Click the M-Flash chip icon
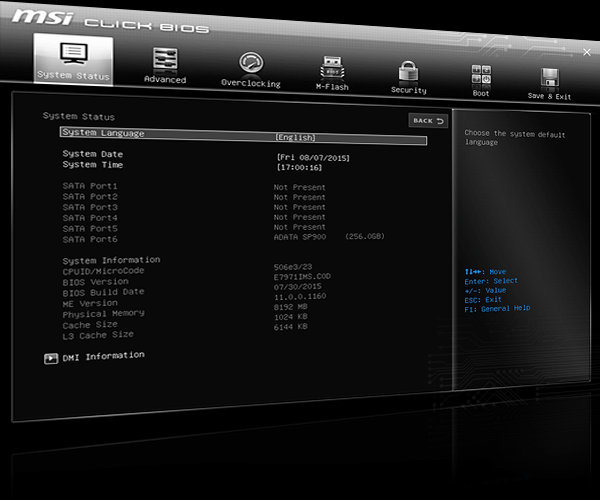This screenshot has height=500, width=600. coord(332,68)
